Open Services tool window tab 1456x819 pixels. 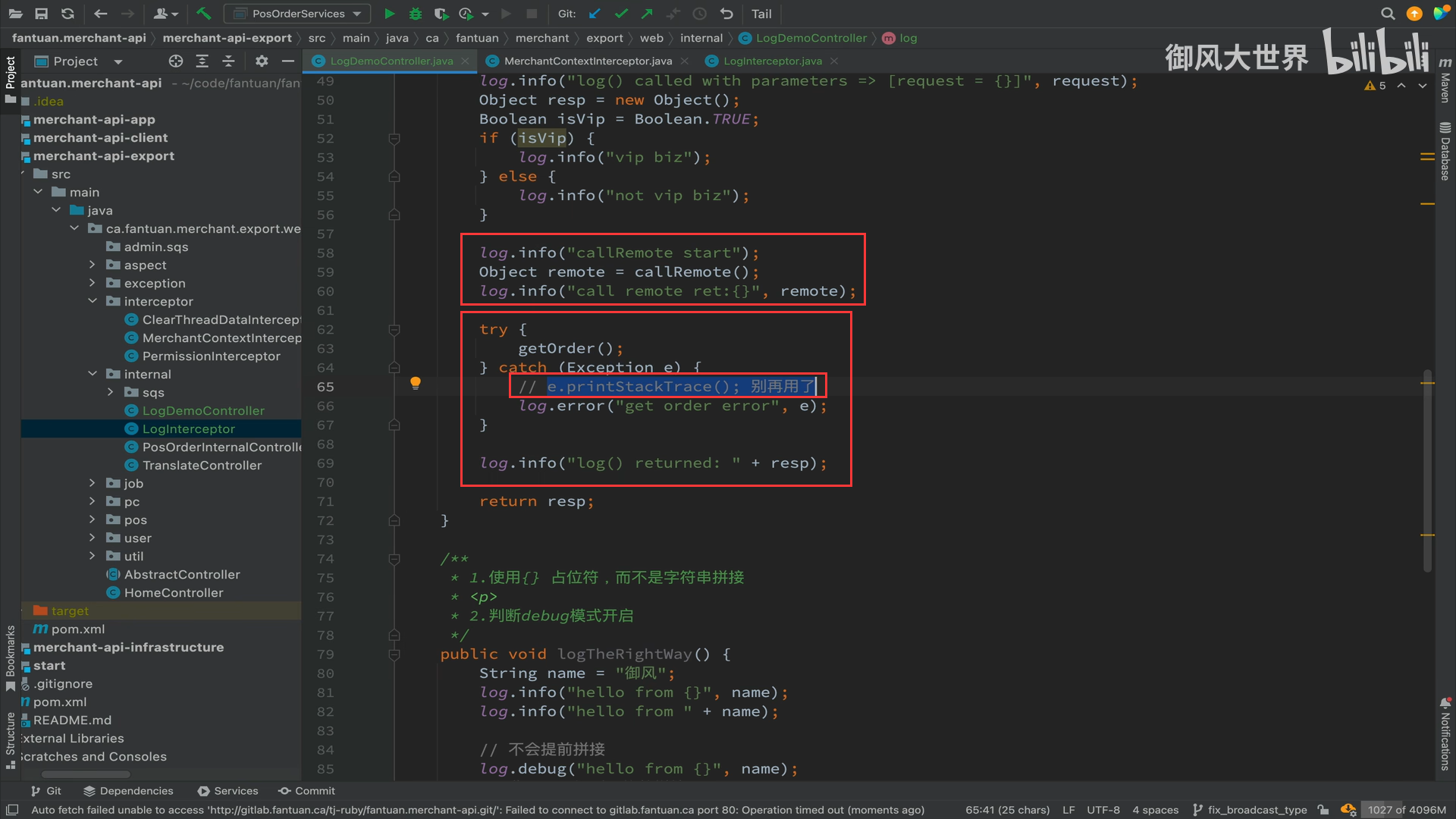[x=228, y=791]
